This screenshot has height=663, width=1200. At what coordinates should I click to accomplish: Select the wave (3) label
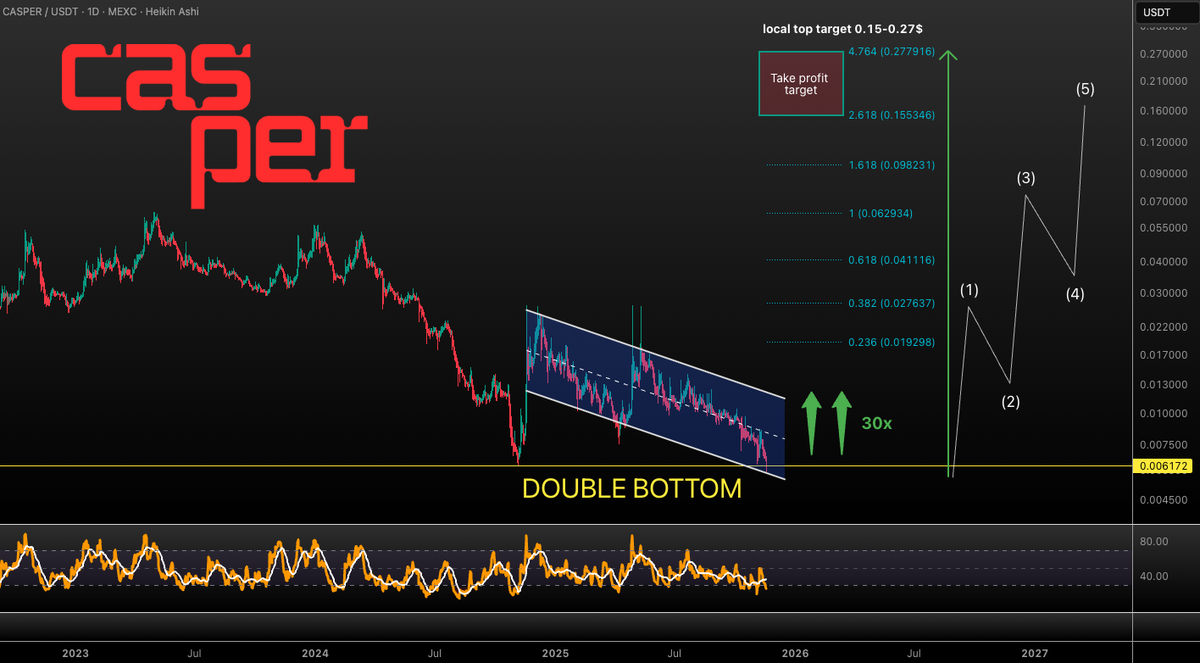click(1026, 178)
